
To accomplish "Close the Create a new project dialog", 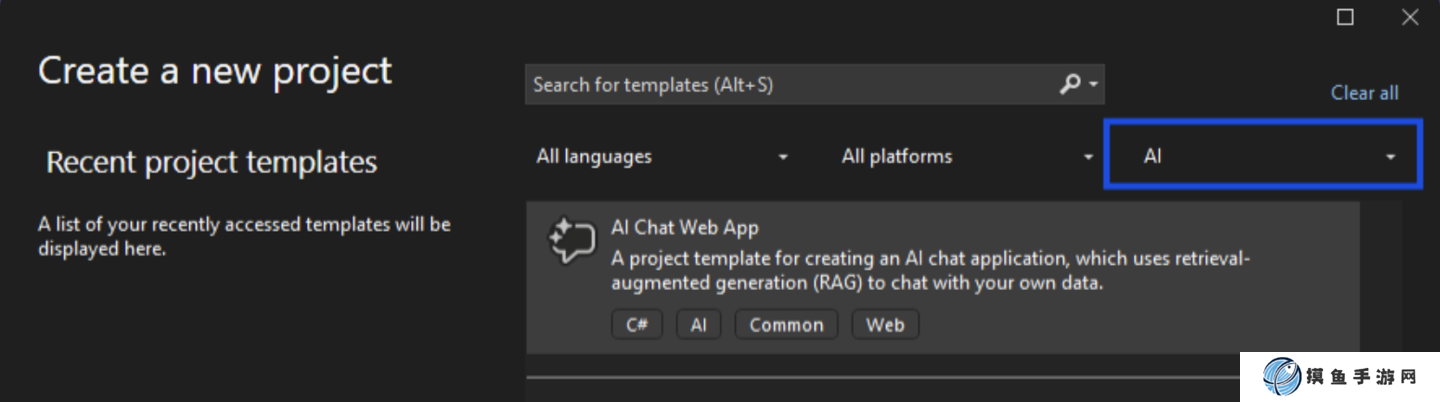I will (1410, 17).
